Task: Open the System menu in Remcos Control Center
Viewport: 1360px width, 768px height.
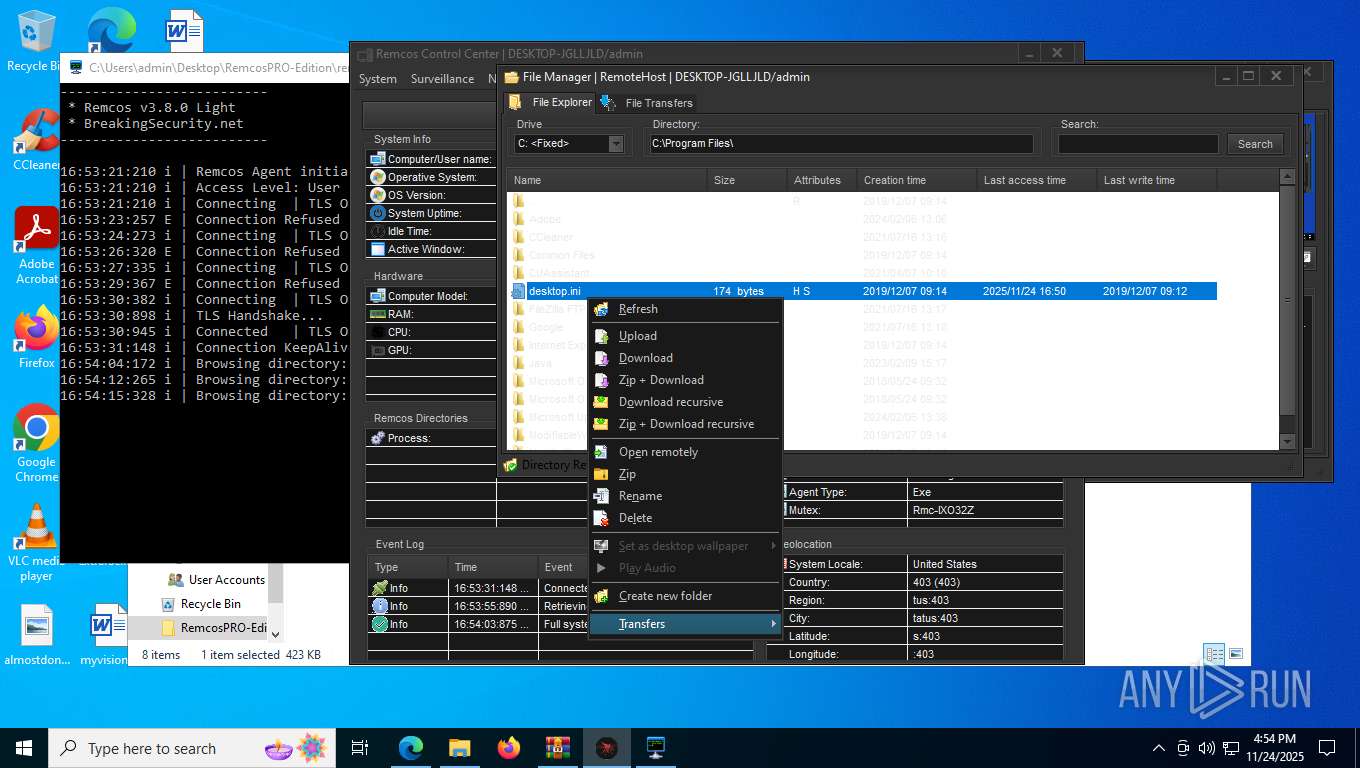Action: tap(378, 79)
